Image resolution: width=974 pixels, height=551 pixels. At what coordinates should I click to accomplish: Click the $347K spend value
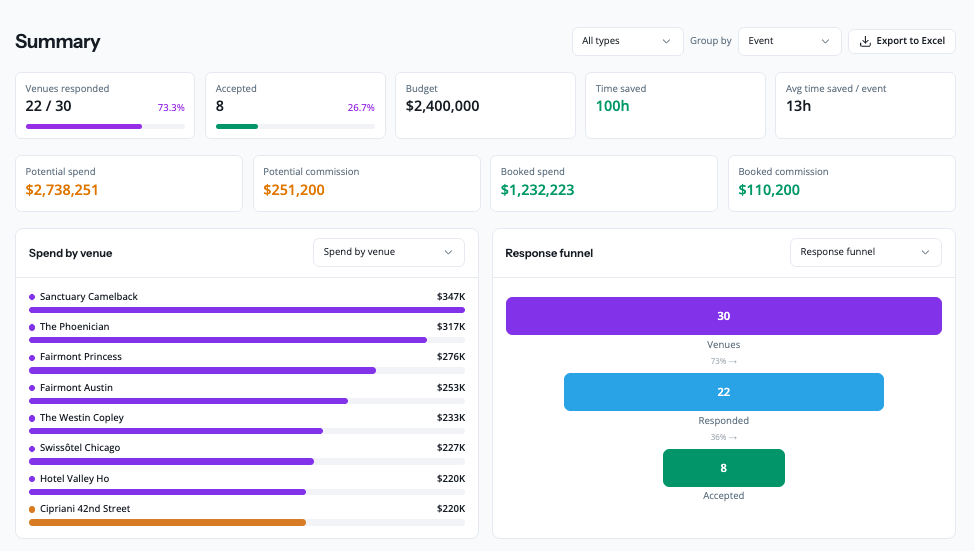point(451,297)
